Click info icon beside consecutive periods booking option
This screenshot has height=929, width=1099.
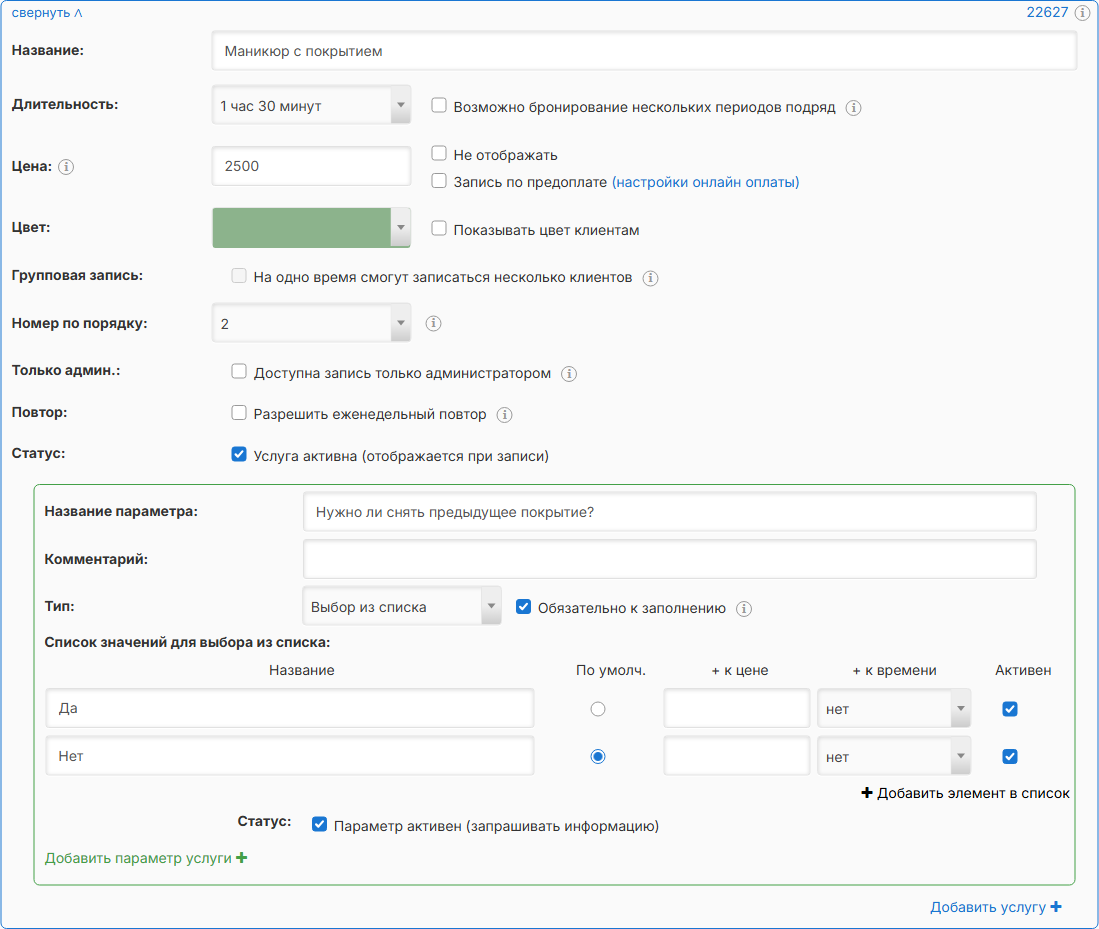pos(853,107)
